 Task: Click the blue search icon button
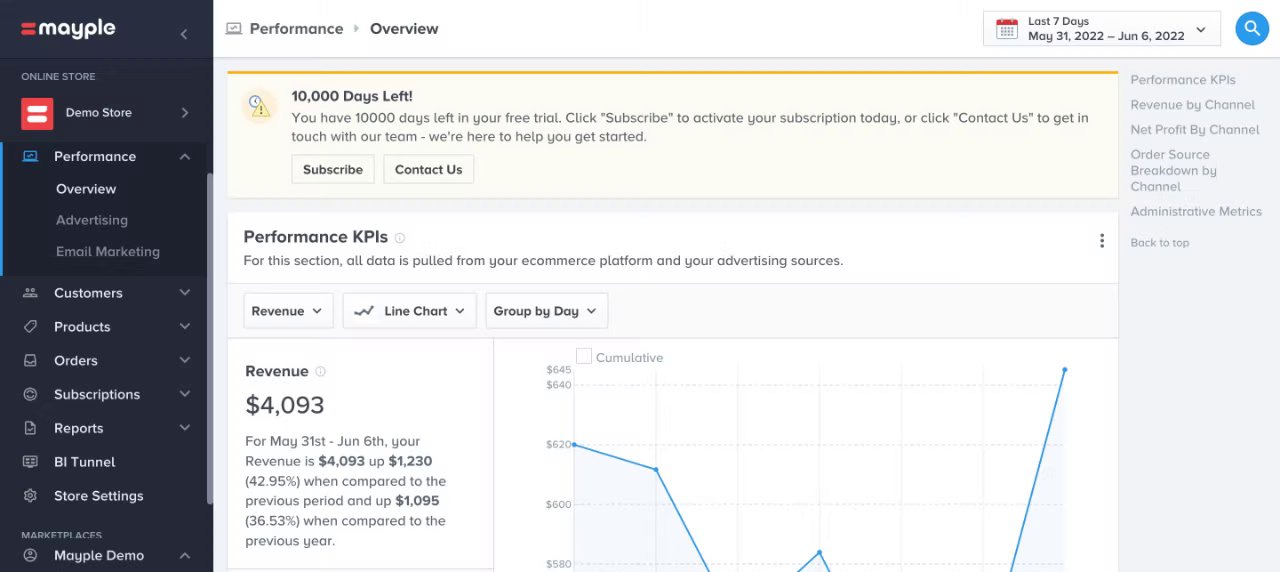tap(1252, 29)
